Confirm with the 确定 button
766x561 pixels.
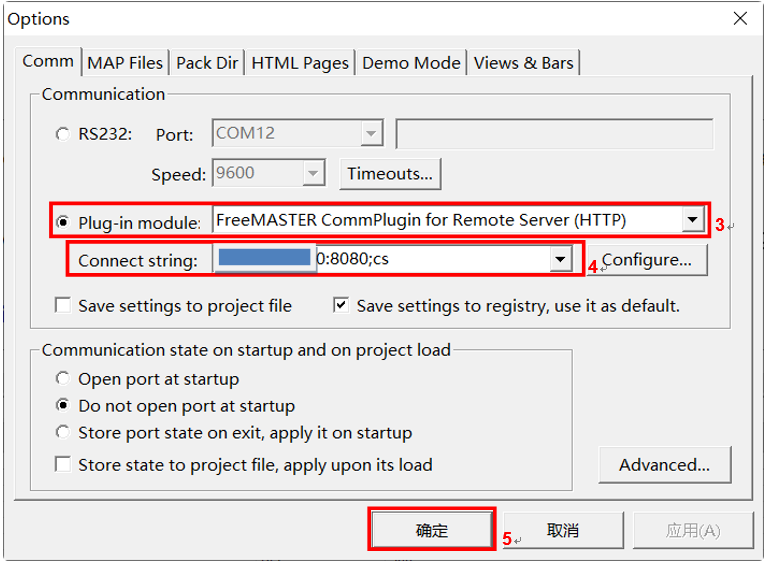pyautogui.click(x=432, y=531)
